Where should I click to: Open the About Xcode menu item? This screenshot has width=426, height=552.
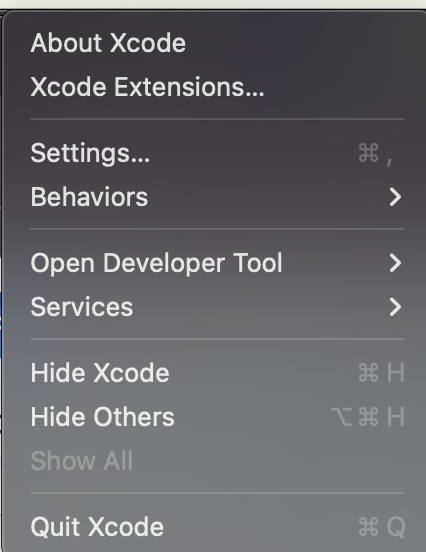(217, 43)
